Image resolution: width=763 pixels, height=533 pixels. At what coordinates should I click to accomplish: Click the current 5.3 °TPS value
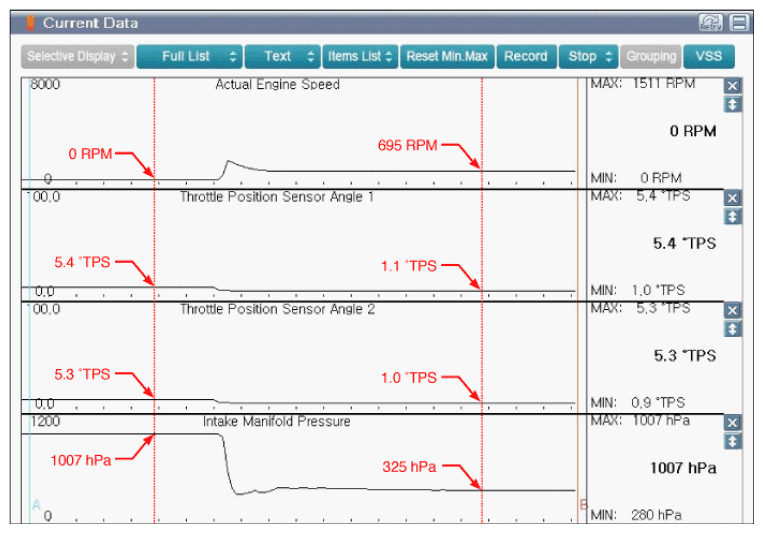click(685, 355)
